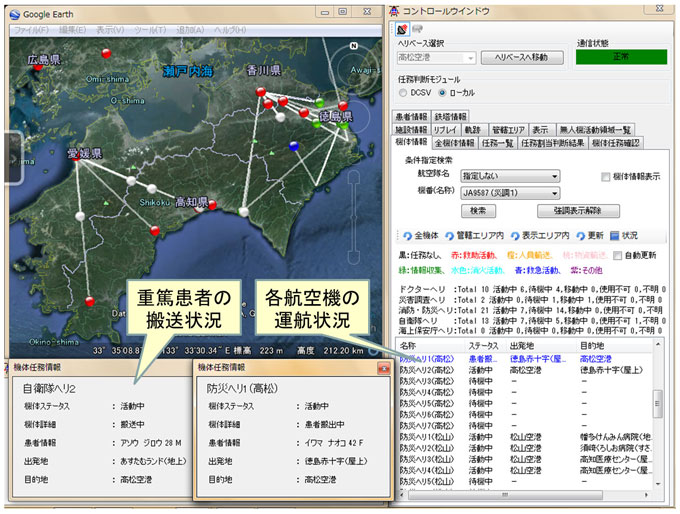The image size is (680, 514).
Task: Switch to the 任務割当判断結果 tab
Action: click(x=553, y=143)
